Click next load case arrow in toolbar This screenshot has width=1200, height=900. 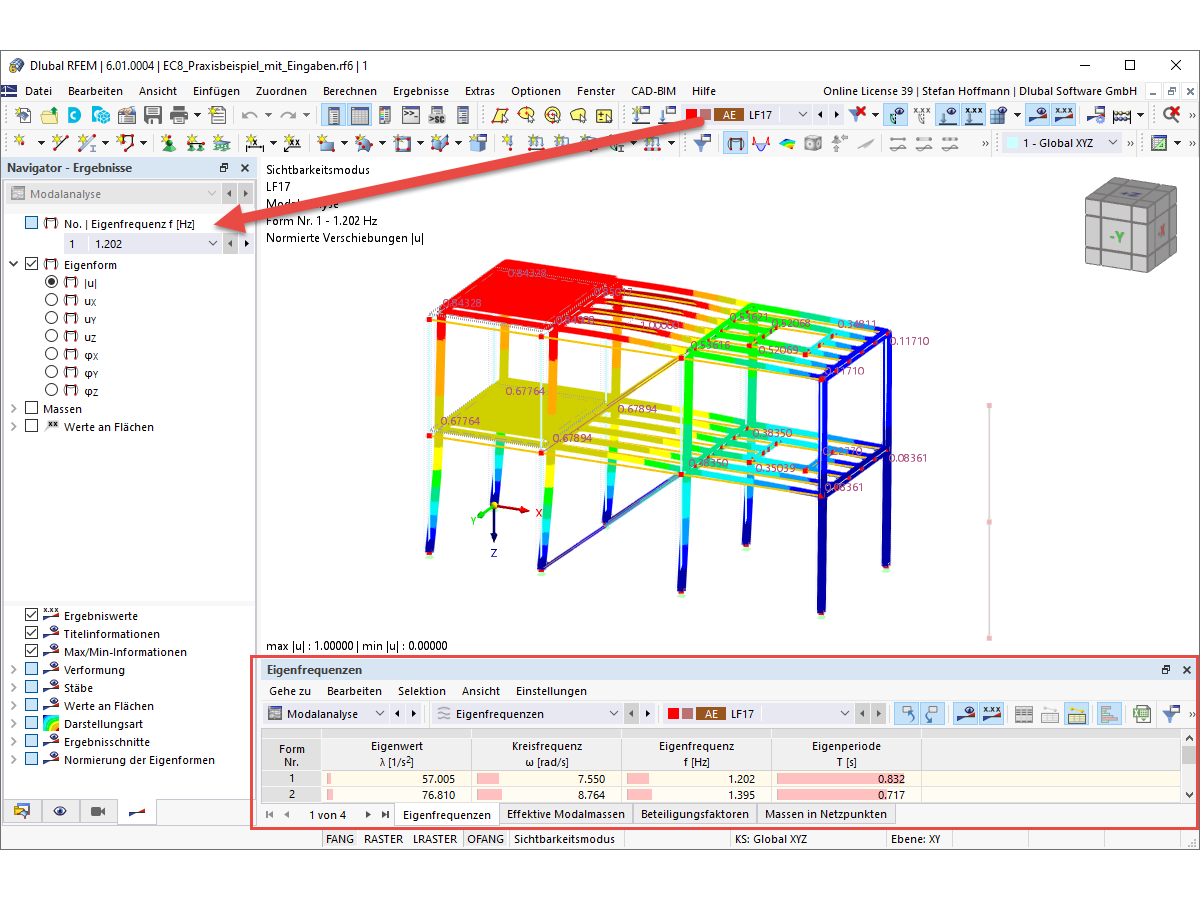[836, 115]
